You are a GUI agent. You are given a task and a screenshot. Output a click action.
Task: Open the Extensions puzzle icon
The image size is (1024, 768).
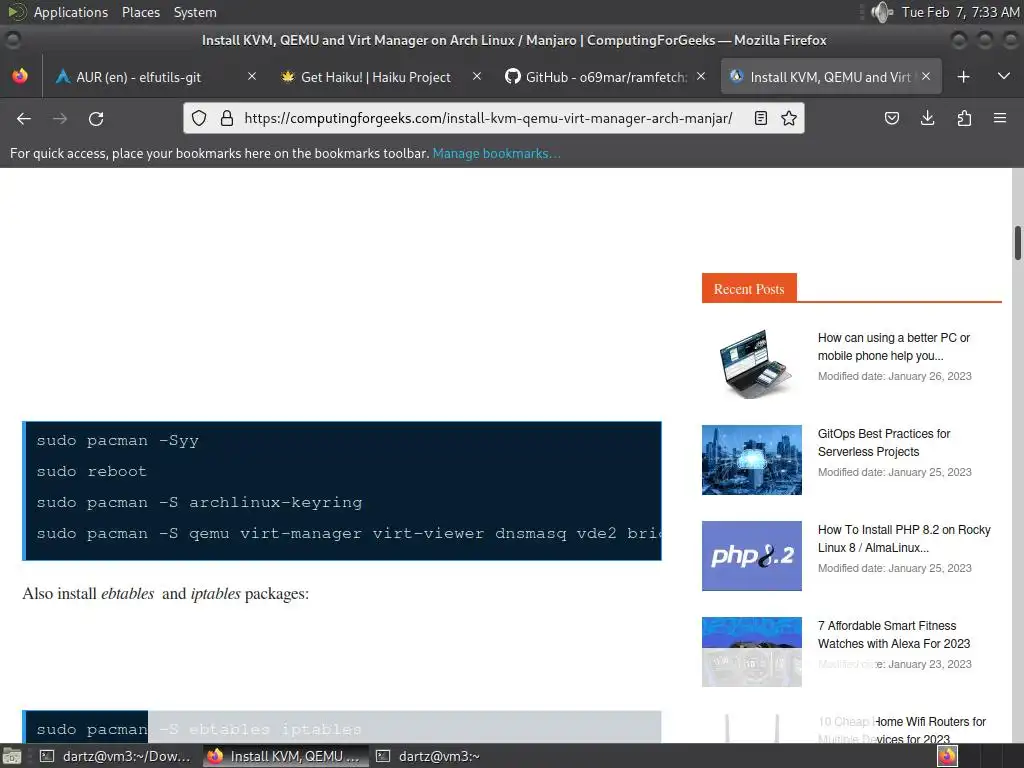point(964,118)
